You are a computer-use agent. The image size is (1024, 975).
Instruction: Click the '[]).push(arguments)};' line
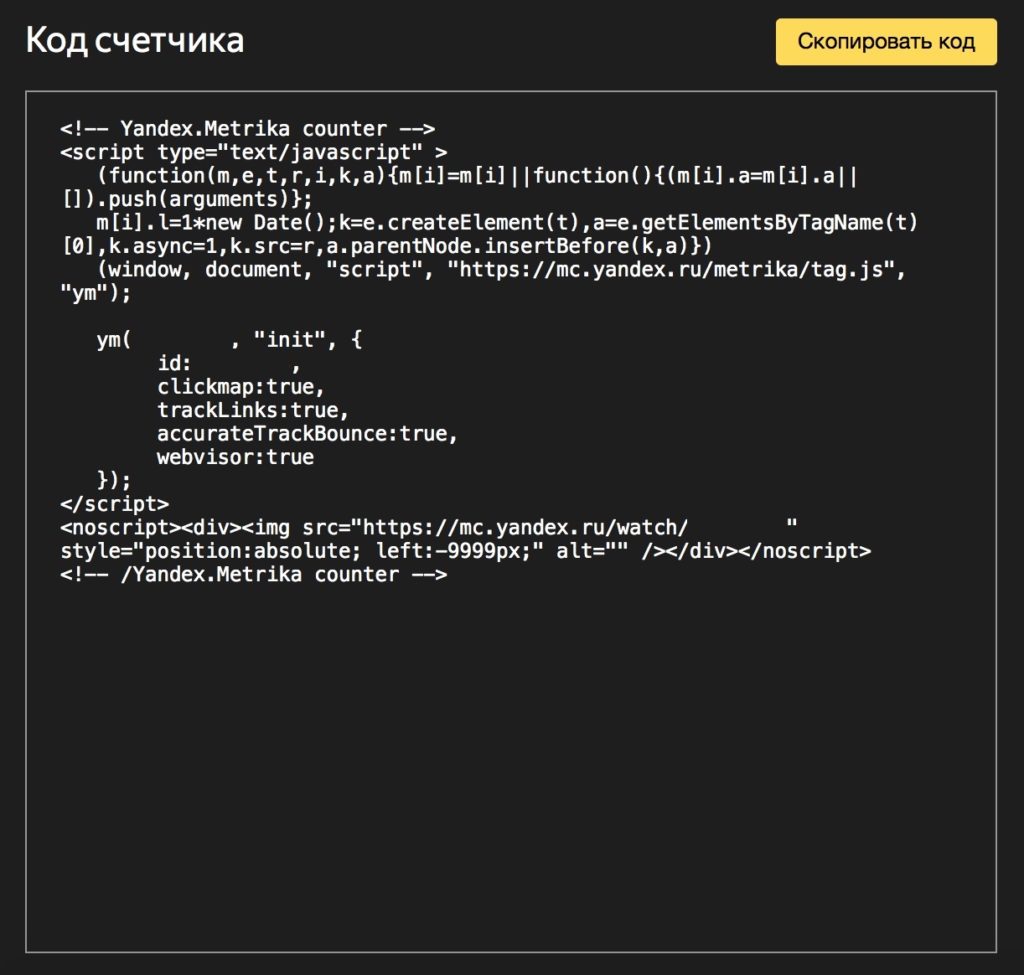point(187,199)
